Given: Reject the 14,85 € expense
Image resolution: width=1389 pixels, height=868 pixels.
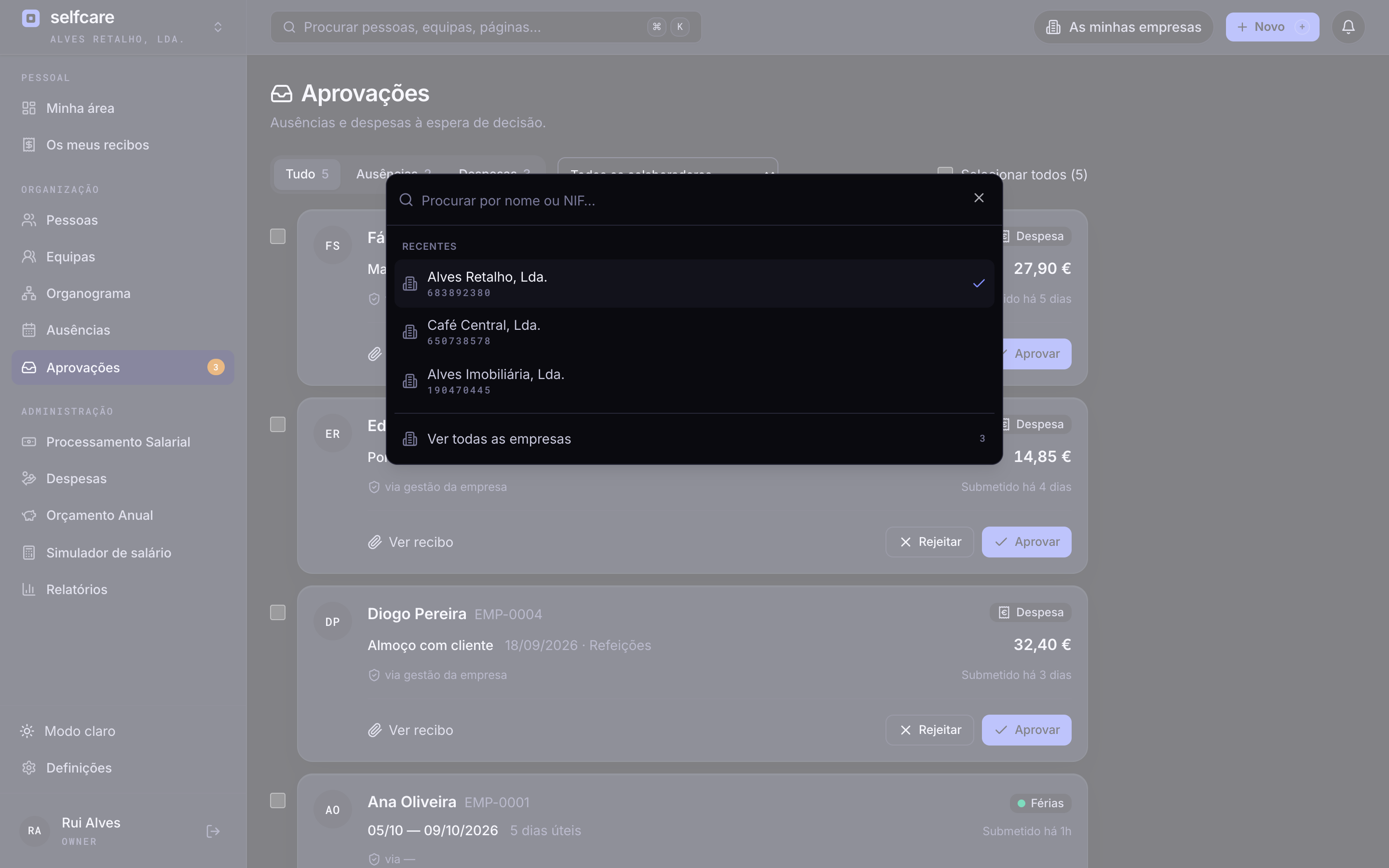Looking at the screenshot, I should pyautogui.click(x=929, y=542).
